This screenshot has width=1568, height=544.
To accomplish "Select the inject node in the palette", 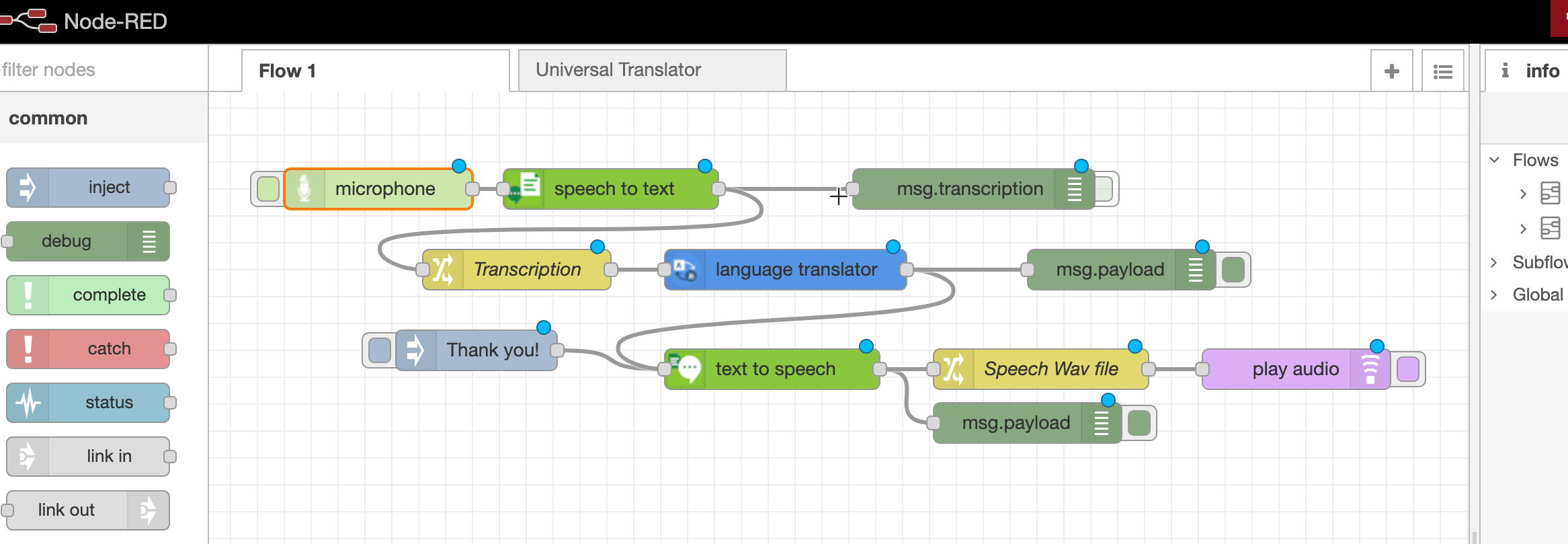I will [88, 188].
